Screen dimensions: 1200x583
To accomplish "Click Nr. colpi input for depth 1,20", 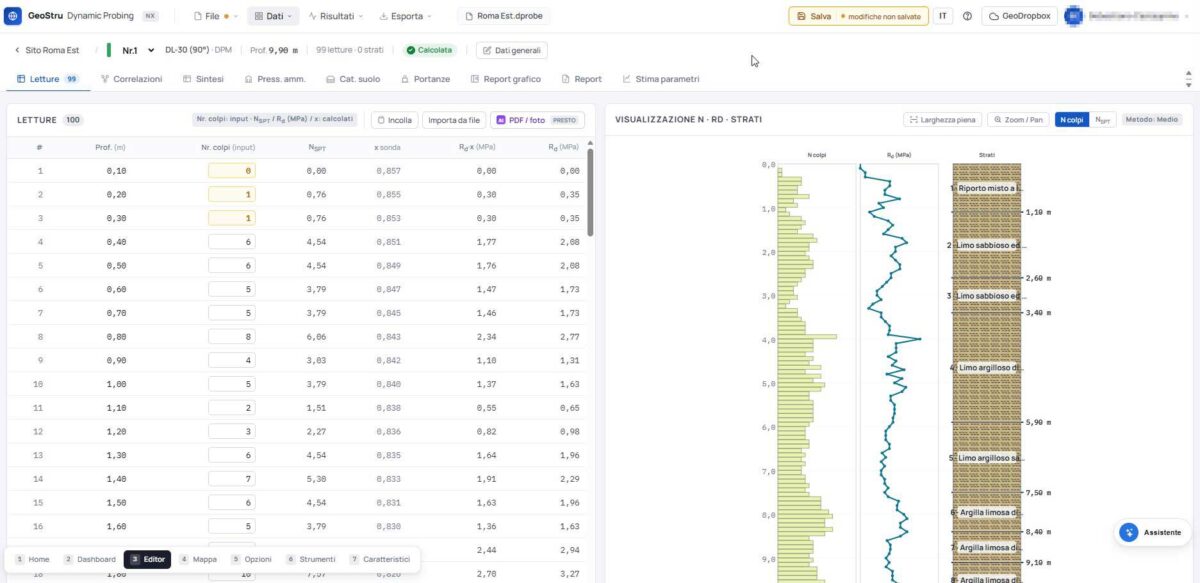I will tap(231, 432).
